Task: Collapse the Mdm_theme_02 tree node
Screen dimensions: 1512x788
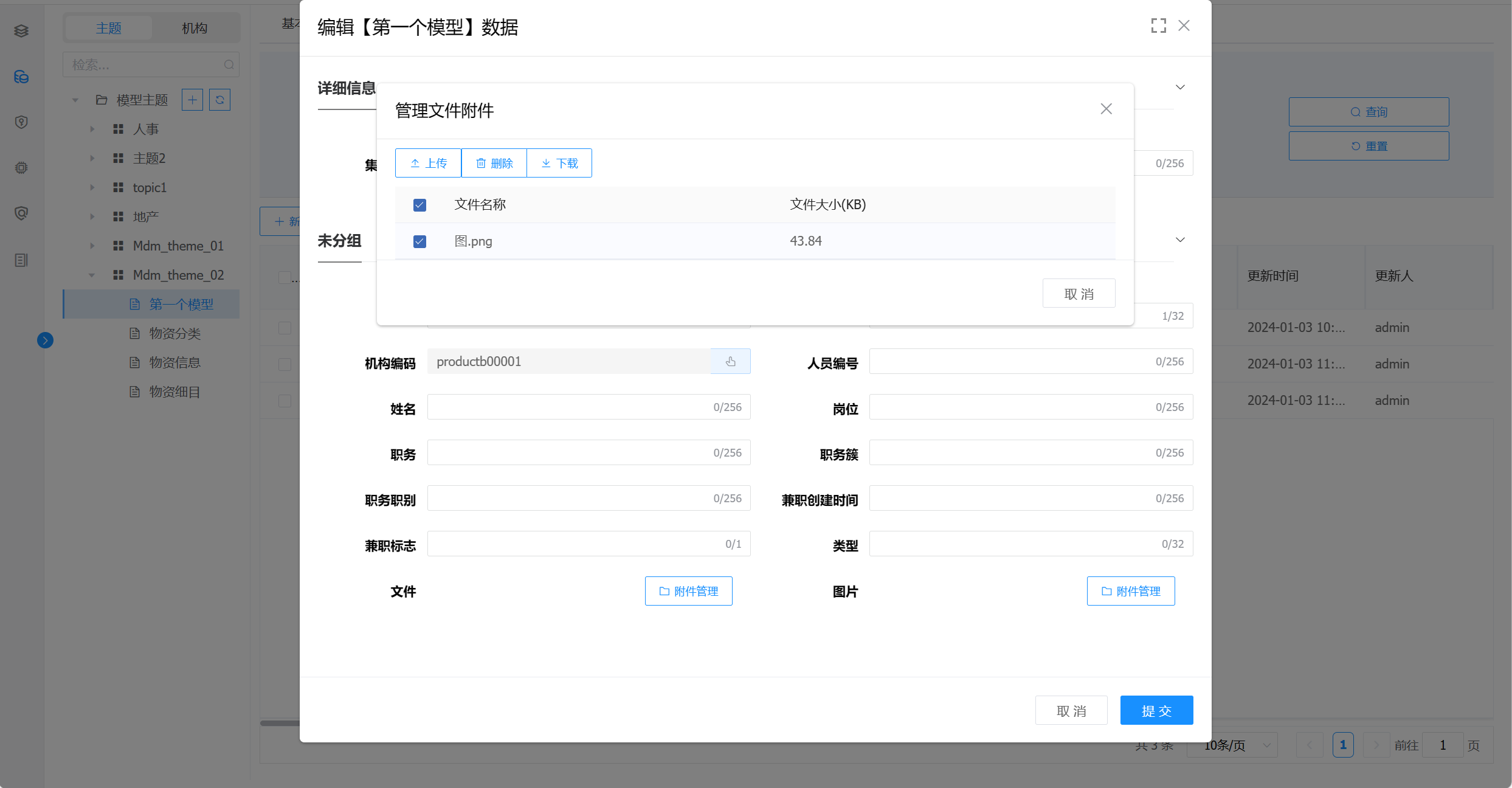Action: coord(92,275)
